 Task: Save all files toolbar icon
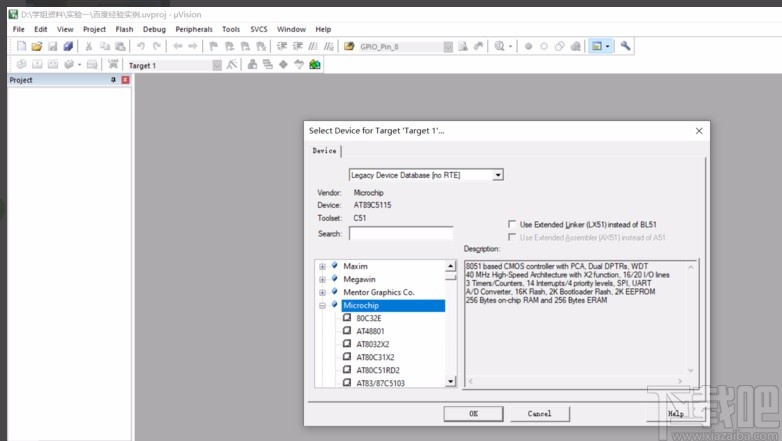(68, 46)
